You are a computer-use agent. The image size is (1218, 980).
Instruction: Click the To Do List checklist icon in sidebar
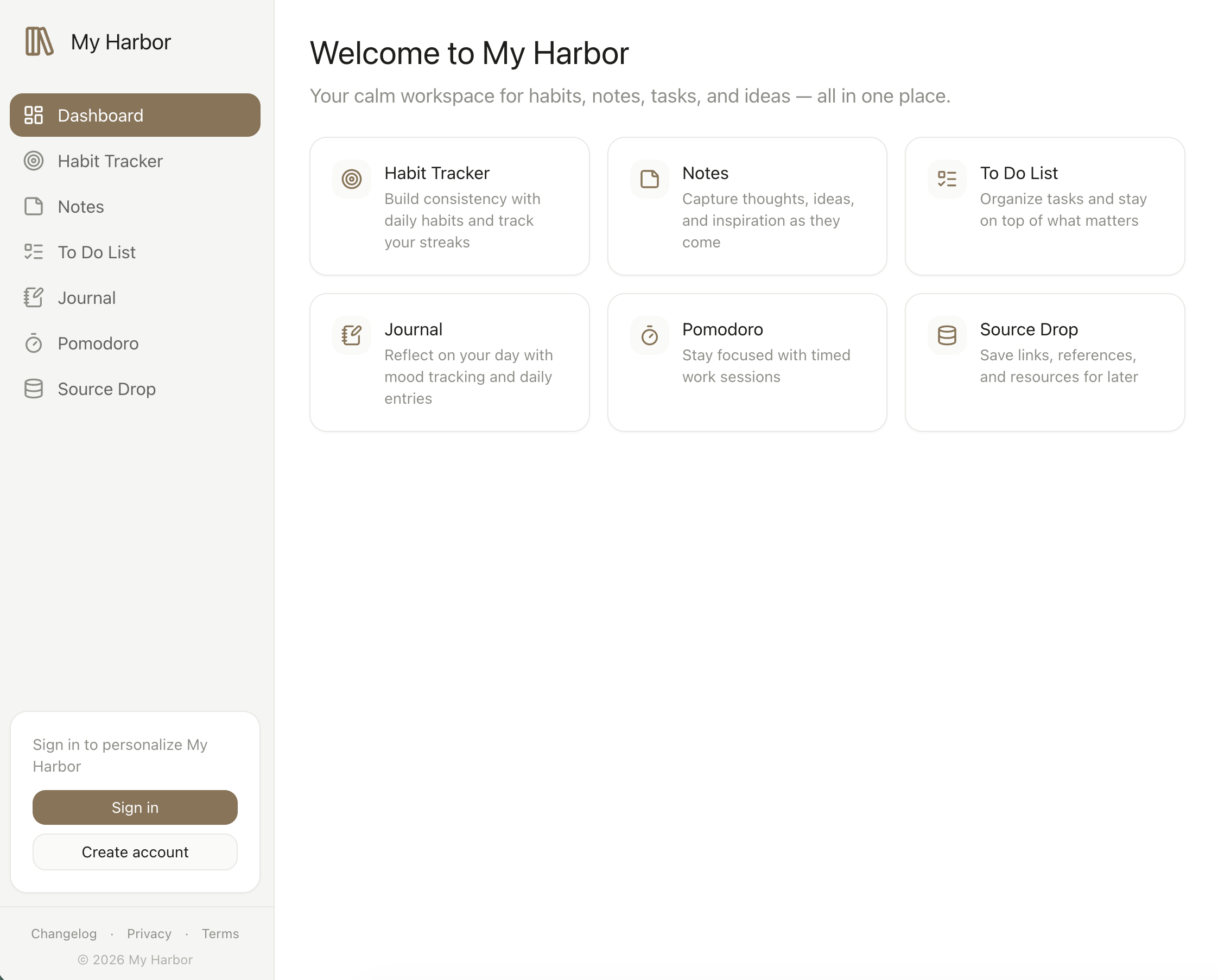point(33,252)
